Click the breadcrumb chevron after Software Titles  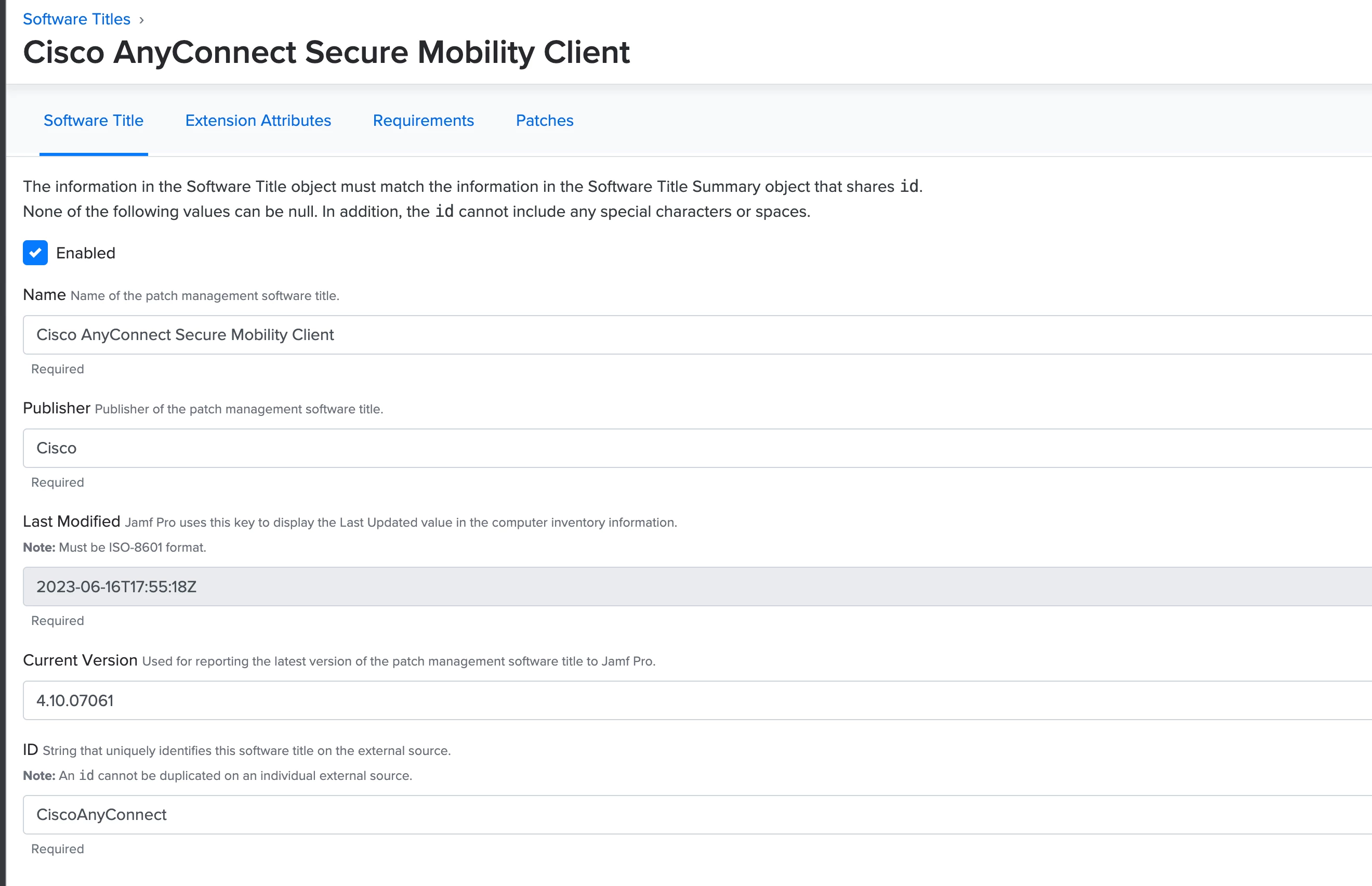pyautogui.click(x=141, y=20)
